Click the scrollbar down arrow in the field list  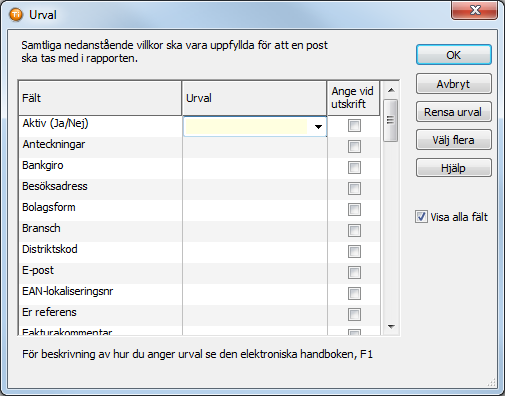pos(391,327)
